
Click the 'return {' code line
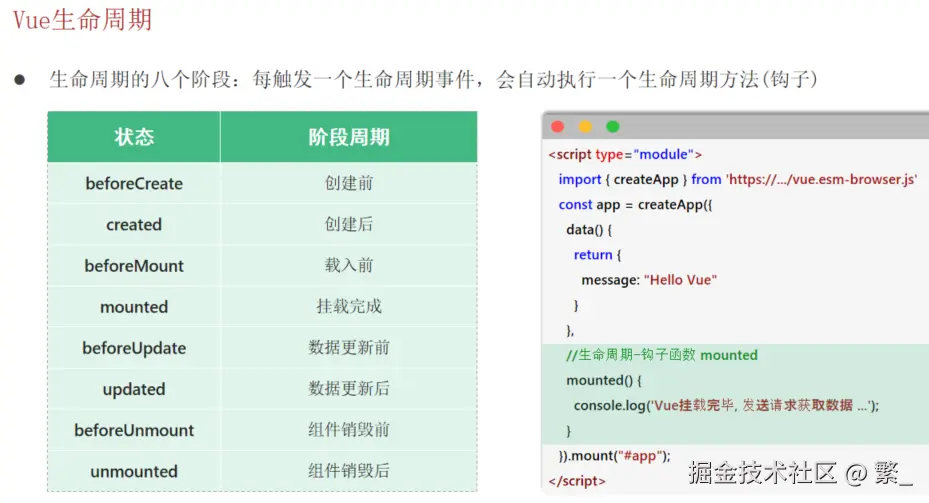pyautogui.click(x=597, y=255)
